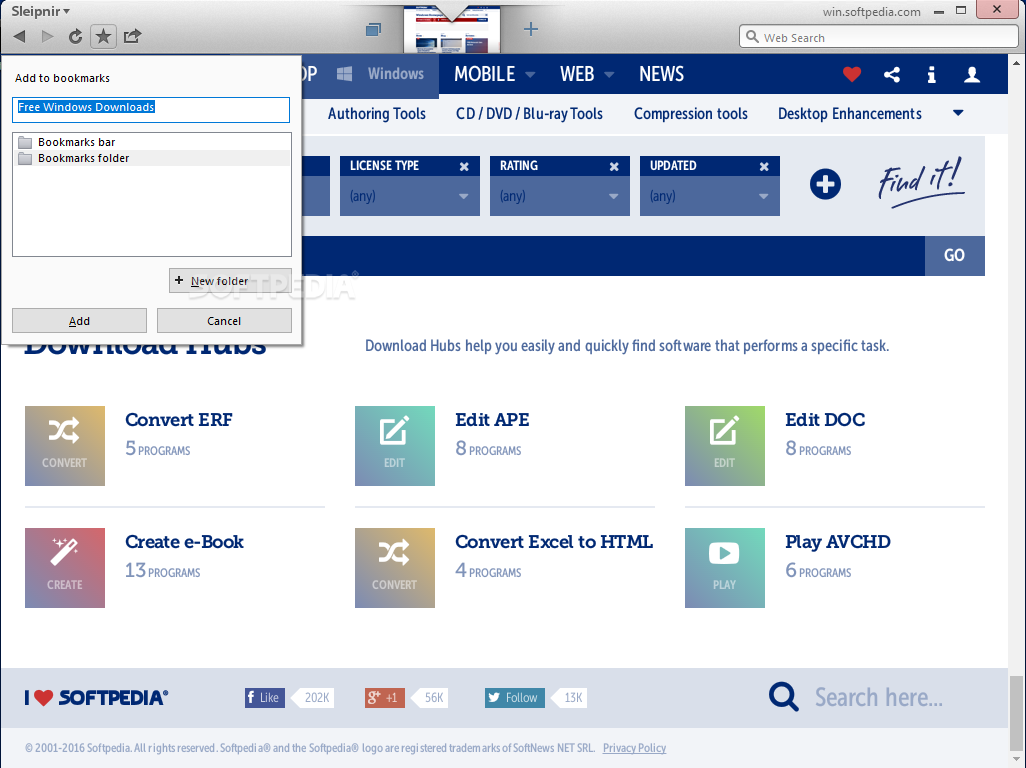Open the MOBILE menu

pos(485,74)
